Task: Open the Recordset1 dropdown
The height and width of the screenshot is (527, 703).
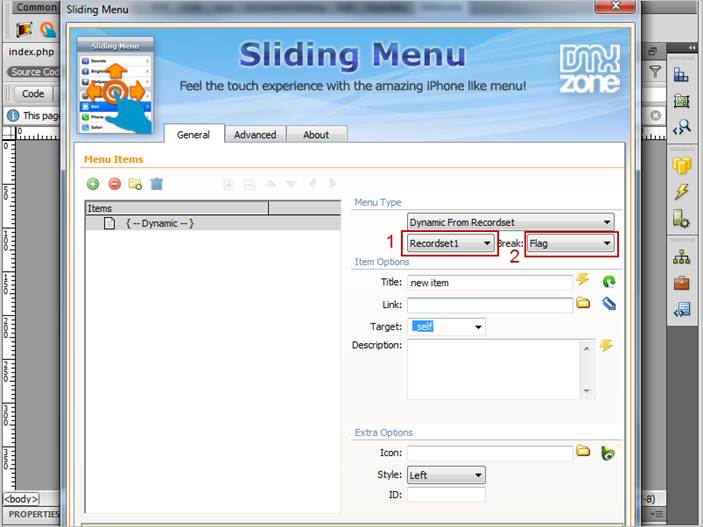Action: (x=450, y=244)
